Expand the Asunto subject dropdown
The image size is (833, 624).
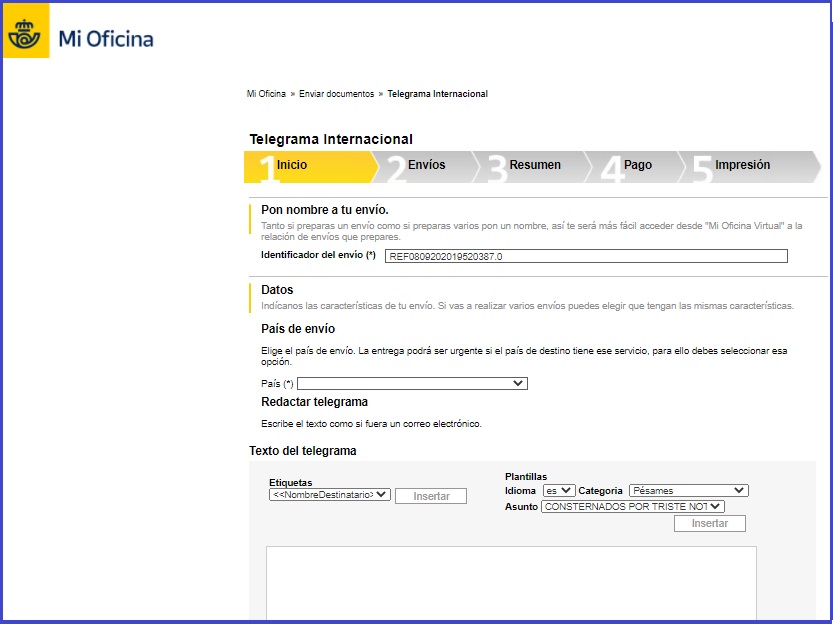[632, 507]
